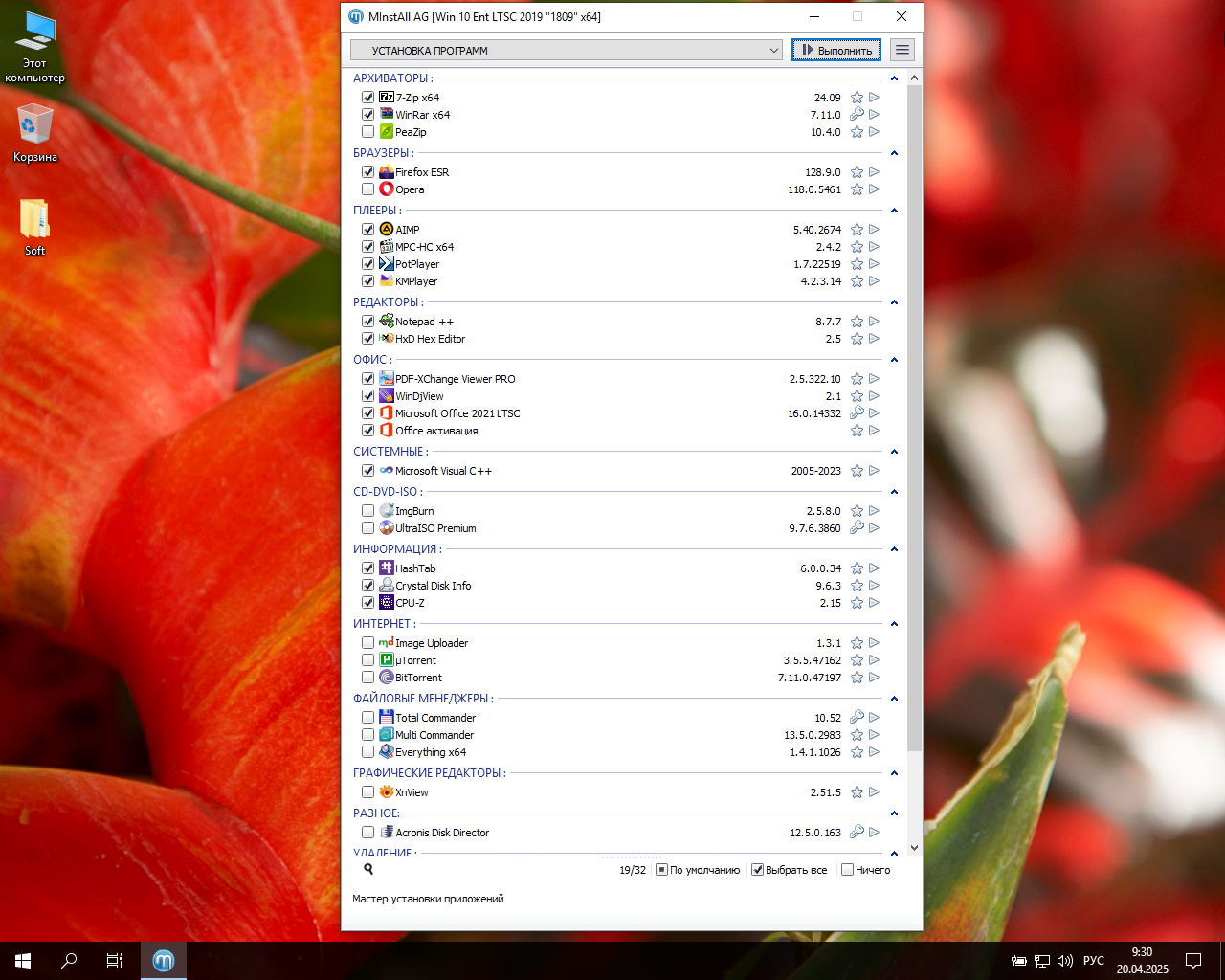
Task: Collapse the CD-DVD-ISO section
Action: 894,492
